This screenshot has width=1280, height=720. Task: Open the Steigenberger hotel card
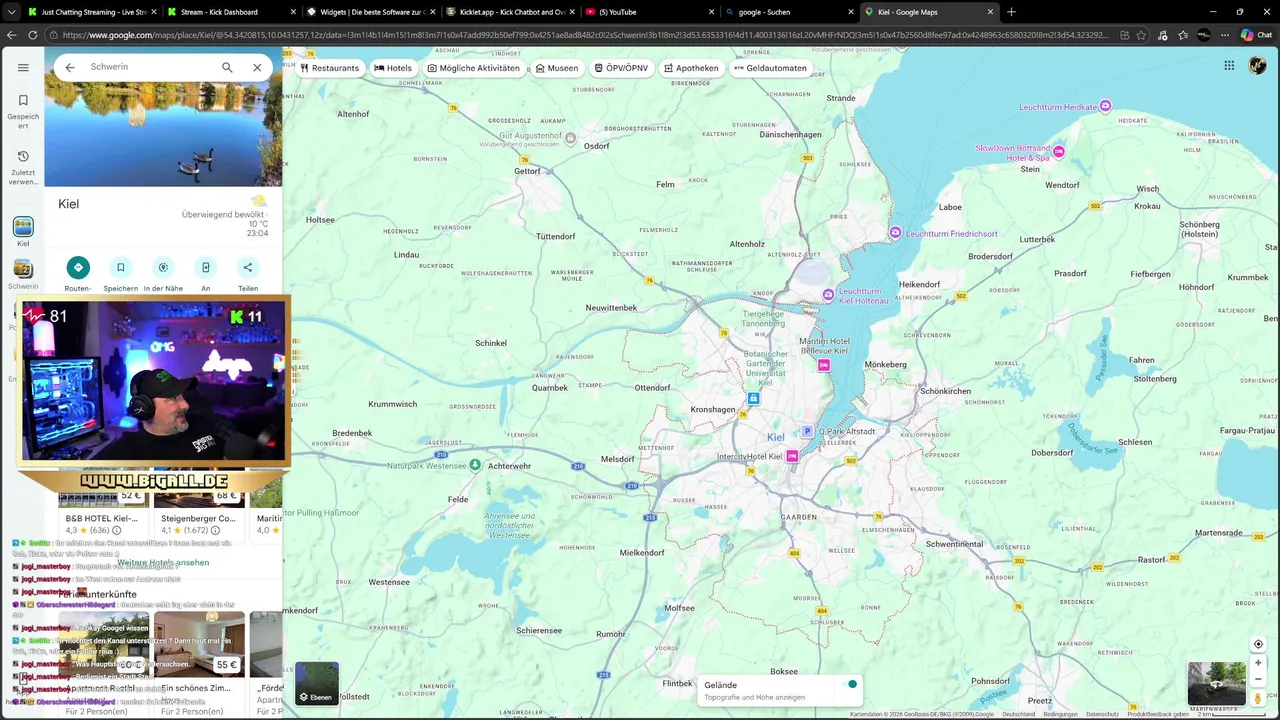(199, 505)
